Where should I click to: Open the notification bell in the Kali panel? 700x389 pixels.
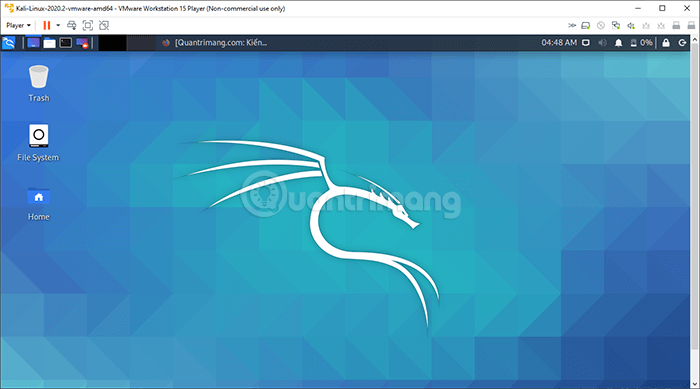point(618,43)
